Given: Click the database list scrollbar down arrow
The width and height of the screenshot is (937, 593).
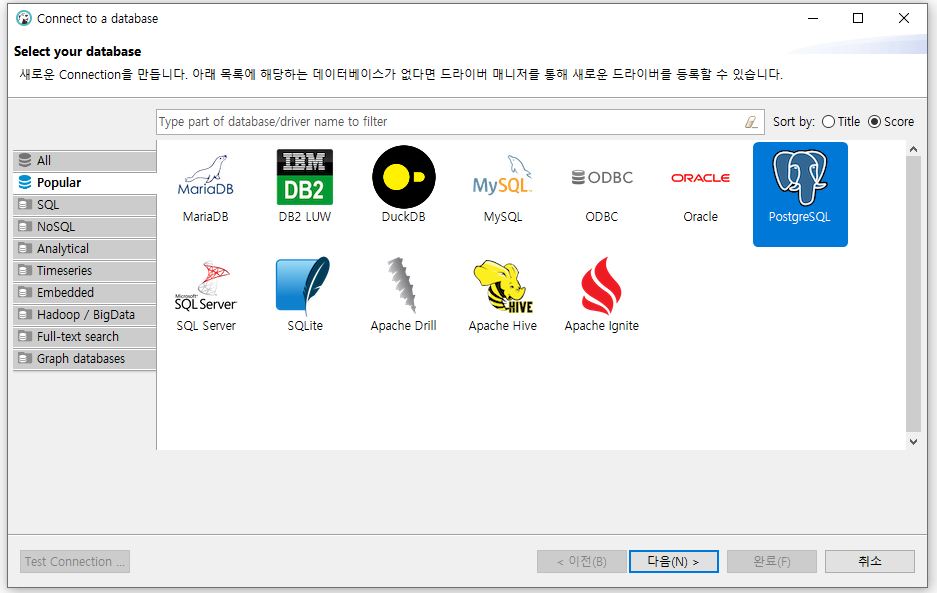Looking at the screenshot, I should [913, 442].
